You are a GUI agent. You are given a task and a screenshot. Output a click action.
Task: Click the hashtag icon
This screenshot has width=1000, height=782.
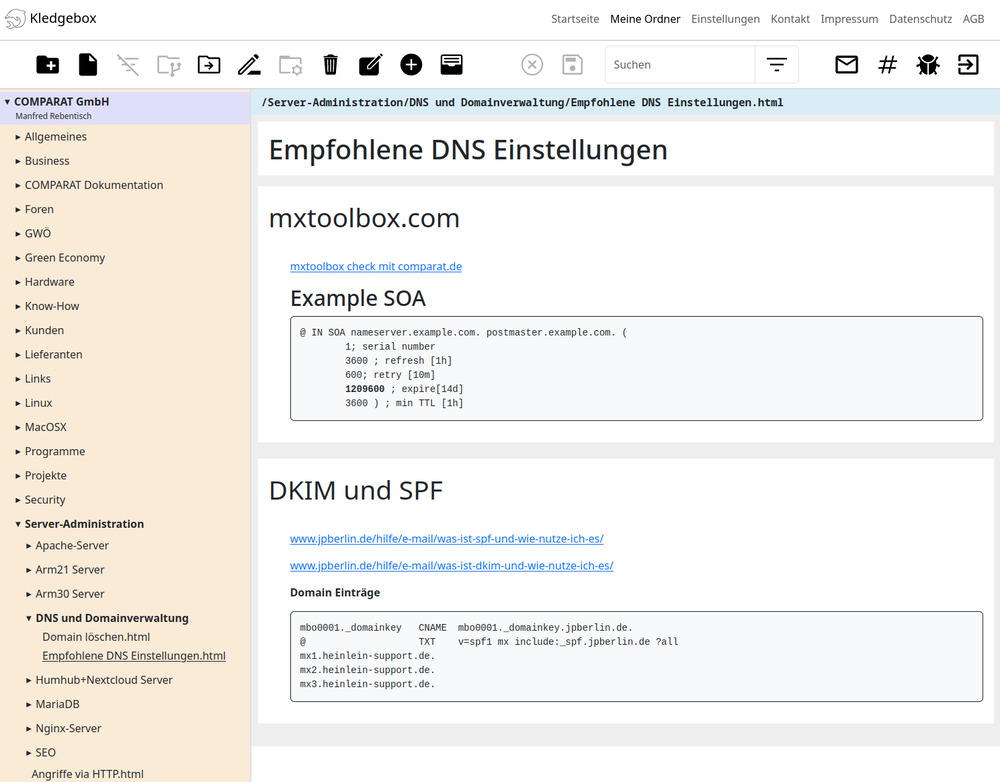(887, 64)
